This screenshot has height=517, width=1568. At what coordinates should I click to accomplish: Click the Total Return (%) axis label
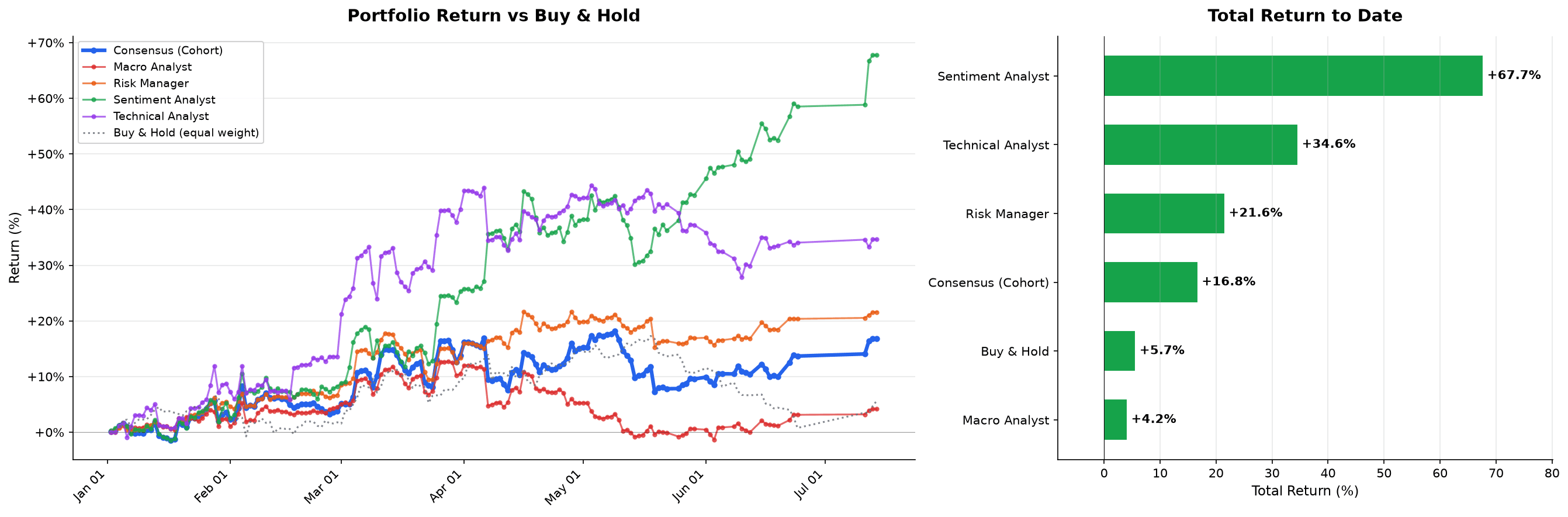pos(1305,491)
